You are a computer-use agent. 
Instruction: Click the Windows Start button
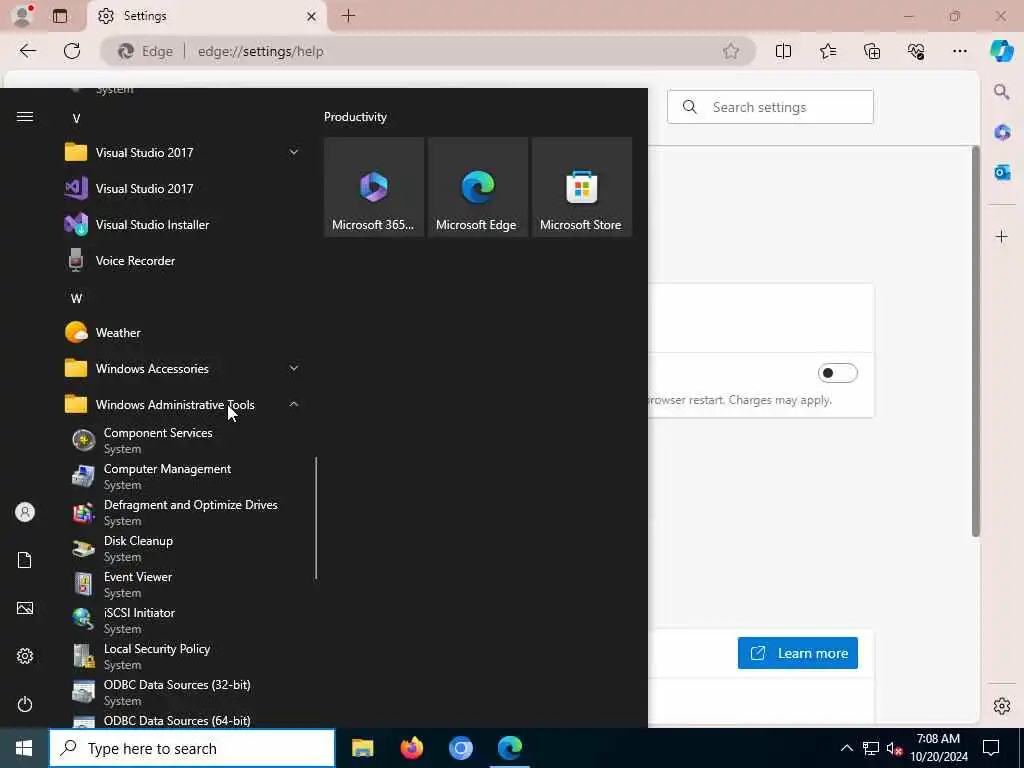click(24, 748)
